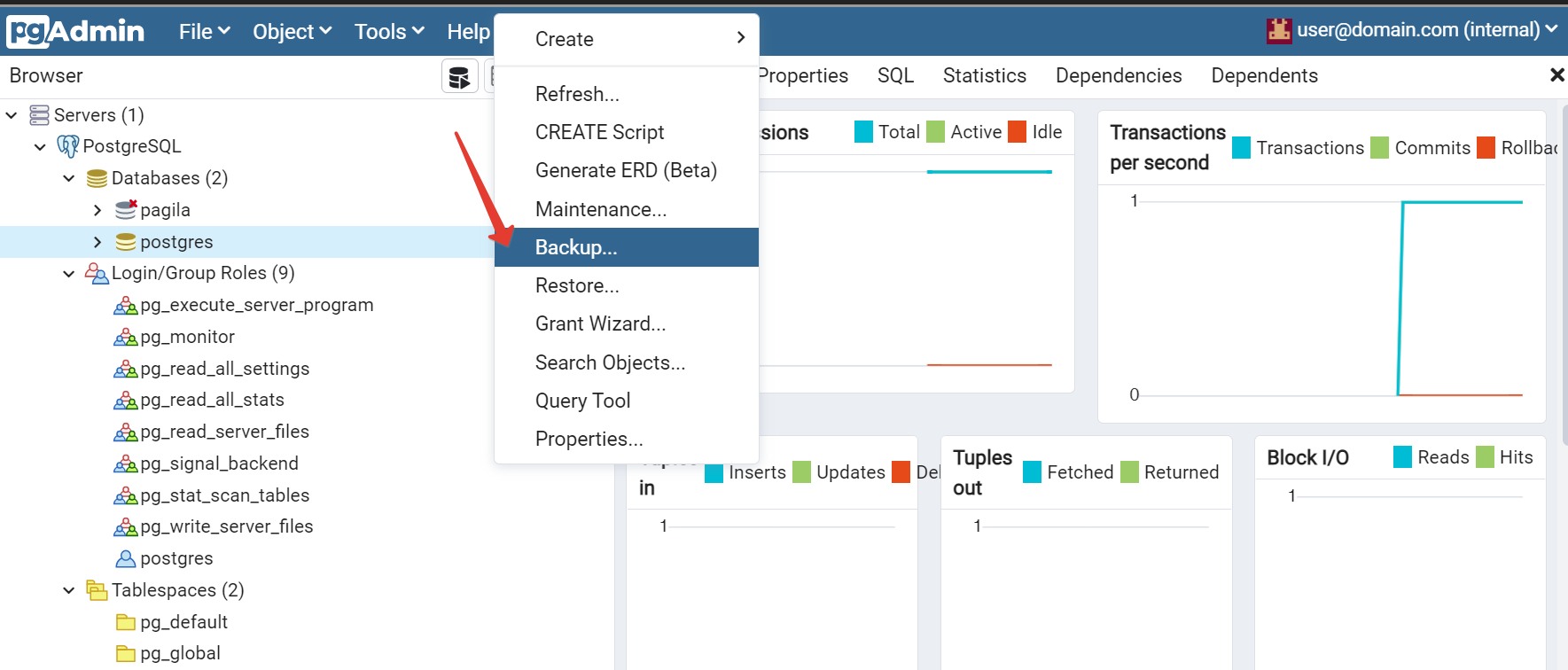The image size is (1568, 670).
Task: Open the Dependencies tab
Action: (1118, 76)
